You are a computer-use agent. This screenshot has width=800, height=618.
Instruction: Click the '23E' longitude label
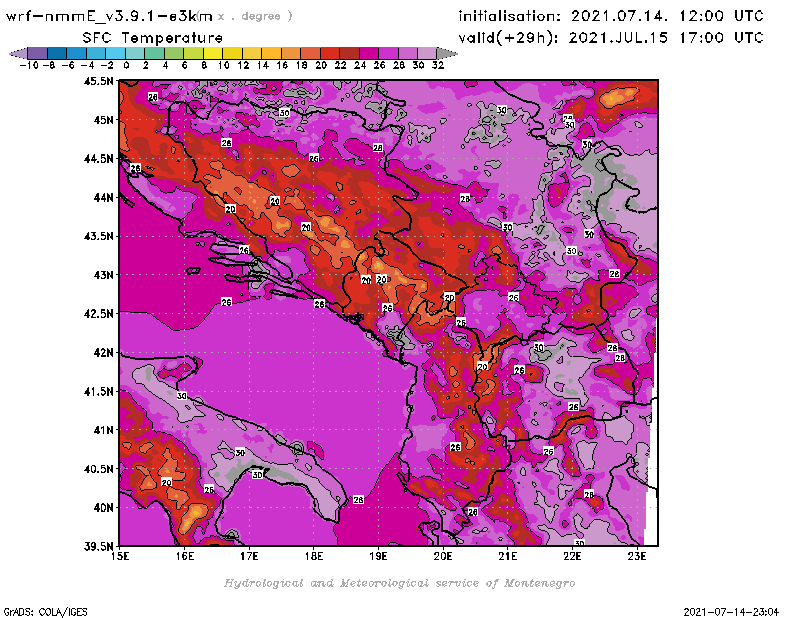point(637,556)
